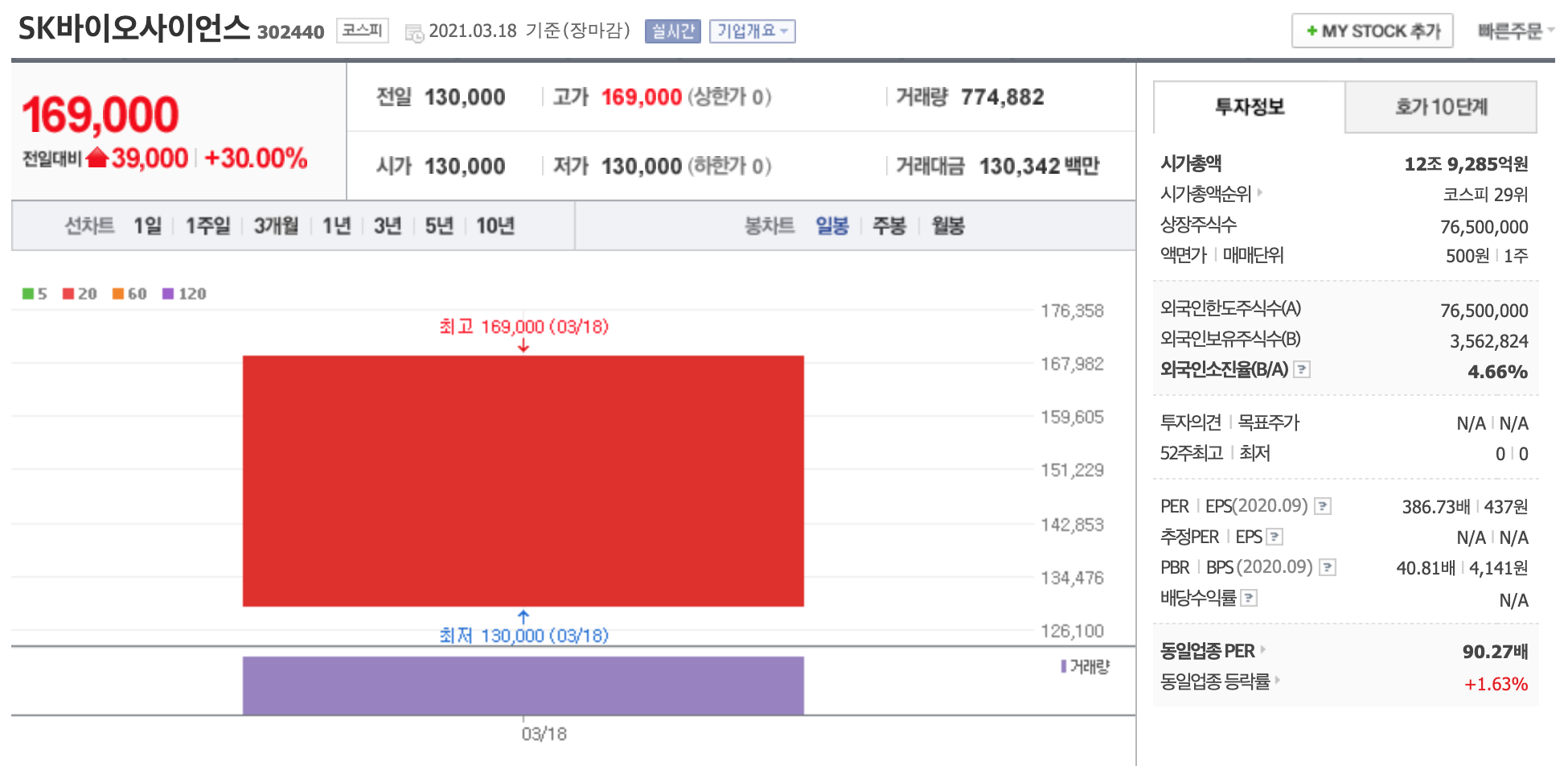
Task: Select the 월봉 candle chart
Action: (x=947, y=226)
